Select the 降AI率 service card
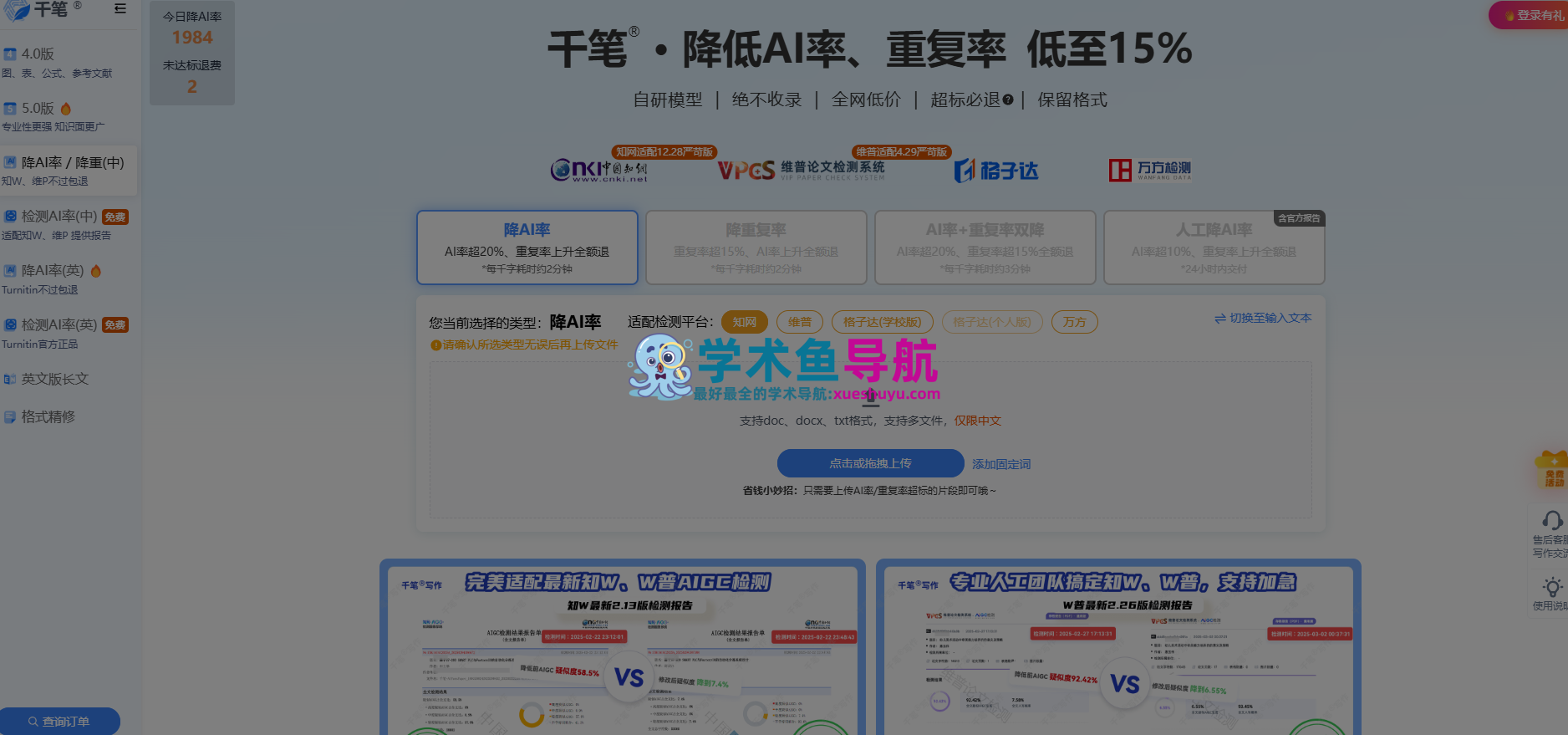 (527, 248)
